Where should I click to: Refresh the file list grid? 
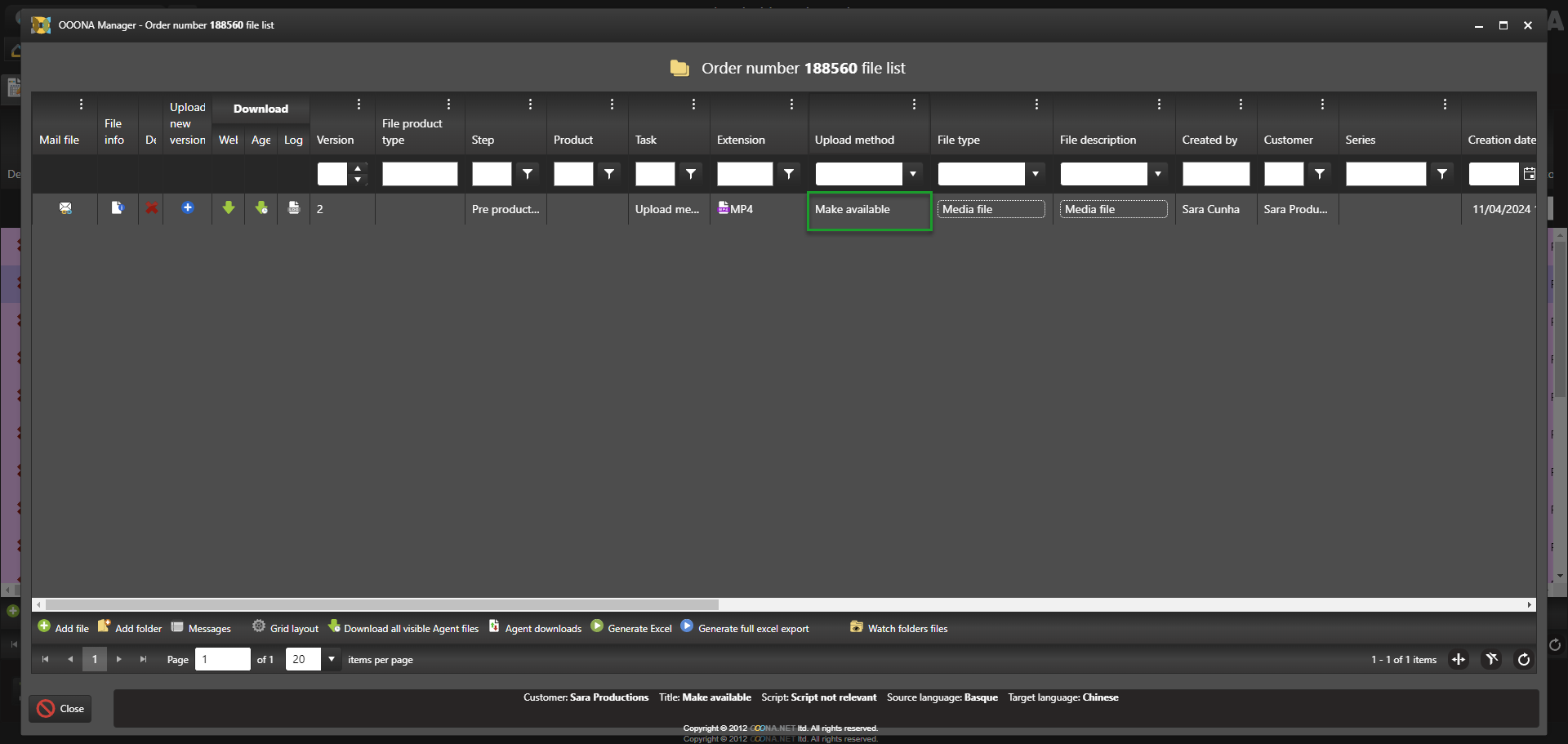pos(1523,659)
